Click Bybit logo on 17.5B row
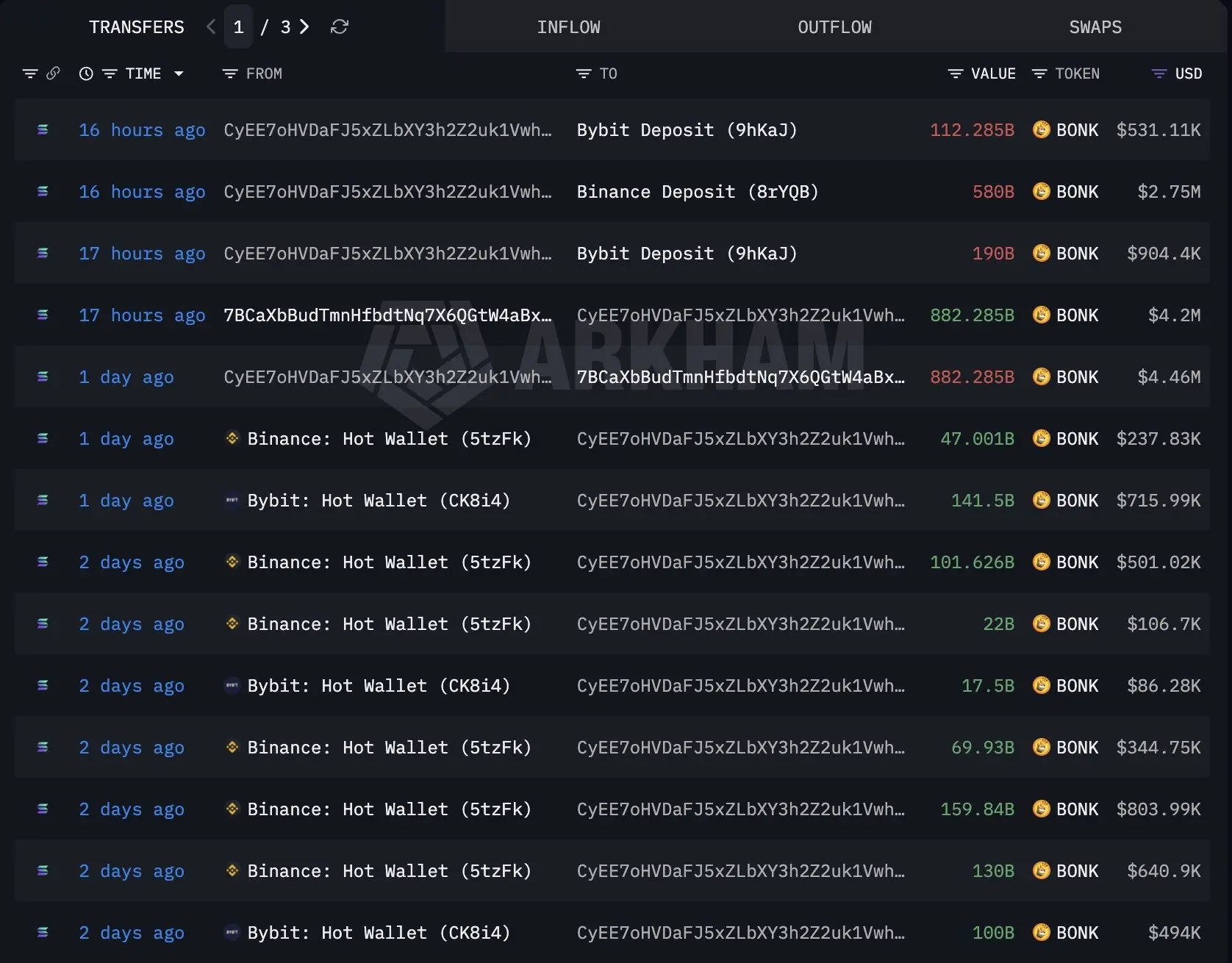This screenshot has width=1232, height=963. click(x=232, y=685)
